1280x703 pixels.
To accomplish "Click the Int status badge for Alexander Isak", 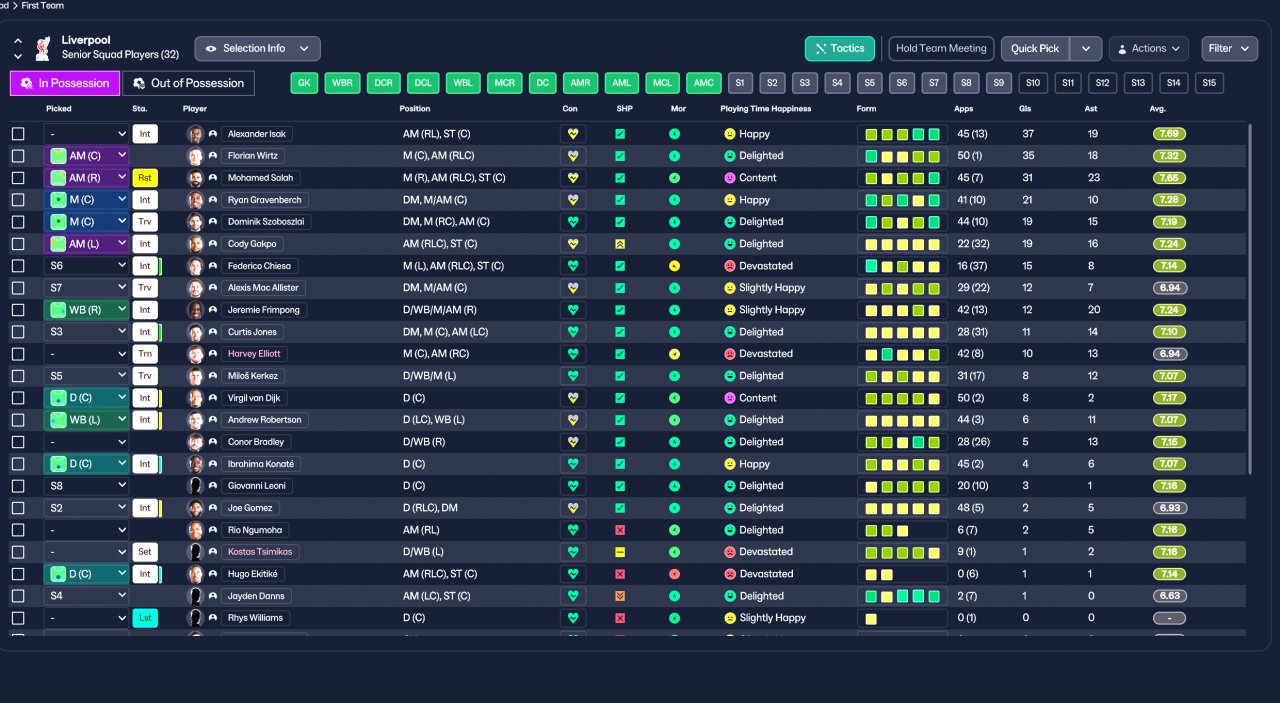I will [x=145, y=134].
